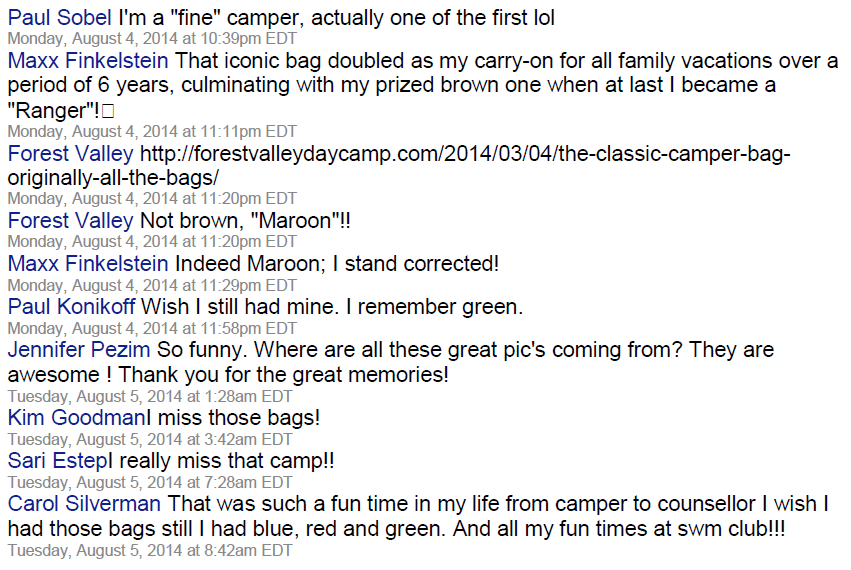Click the 11:29pm EDT timestamp
The width and height of the screenshot is (851, 570).
pyautogui.click(x=152, y=285)
